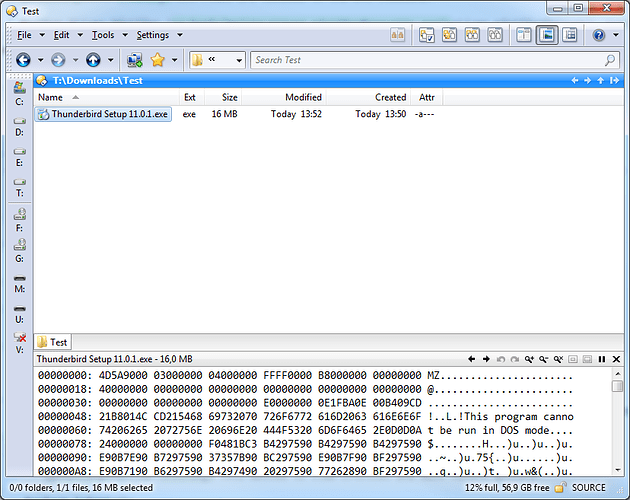Click the second file selection toolbar icon

coord(449,35)
